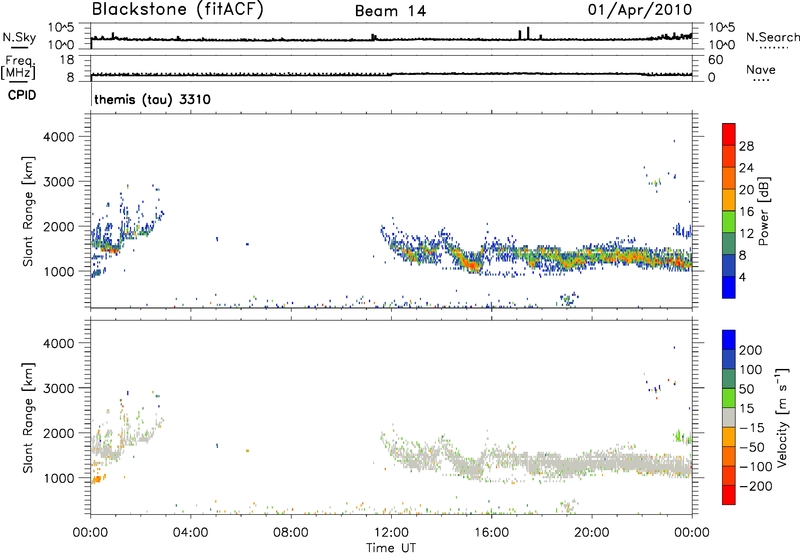This screenshot has height=554, width=800.
Task: Click the right '10^0' noise axis label
Action: click(720, 45)
